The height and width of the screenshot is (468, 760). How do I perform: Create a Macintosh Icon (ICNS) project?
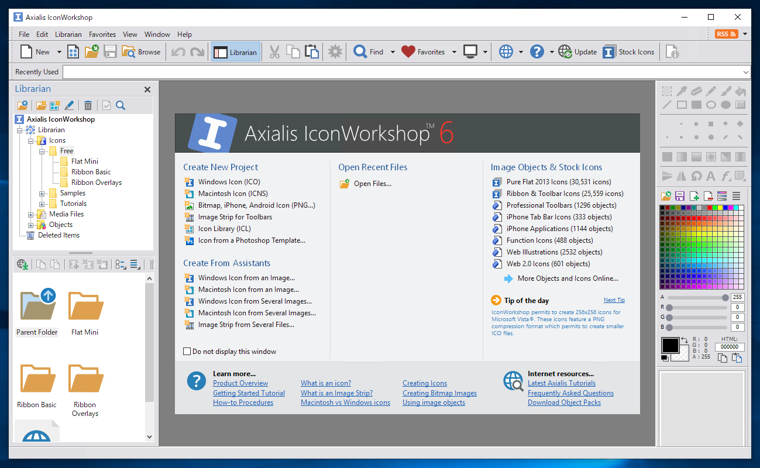tap(233, 194)
